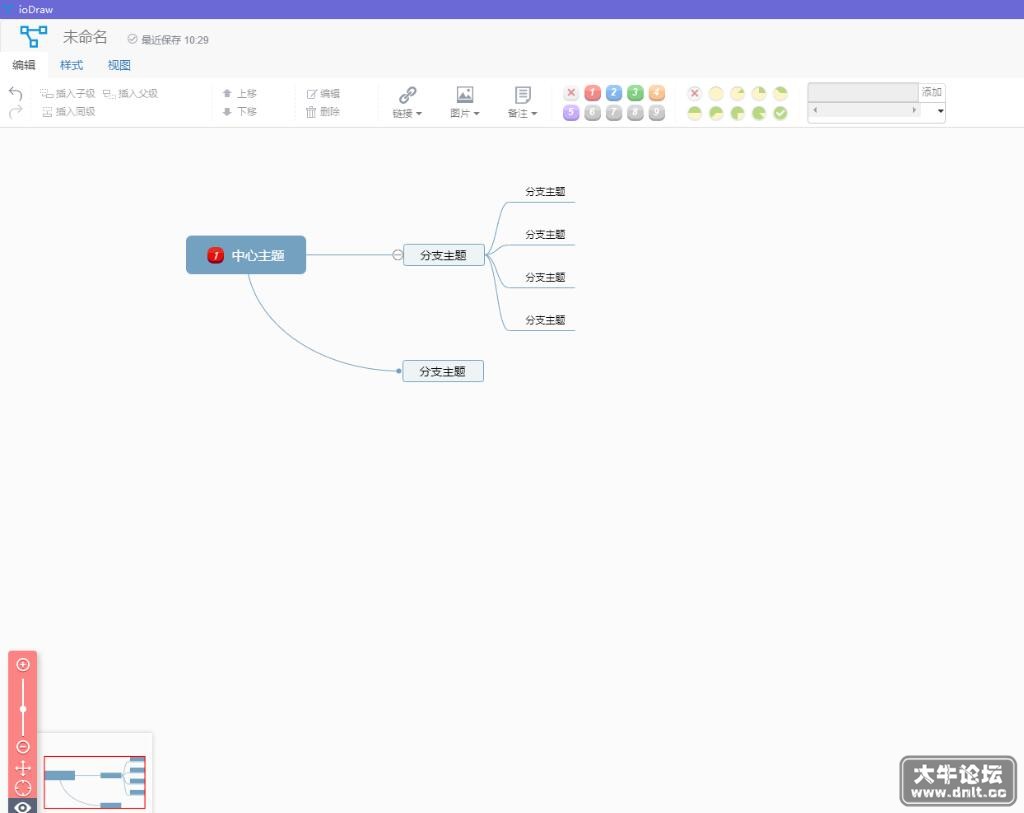
Task: Expand the tag list dropdown arrow
Action: pyautogui.click(x=940, y=111)
